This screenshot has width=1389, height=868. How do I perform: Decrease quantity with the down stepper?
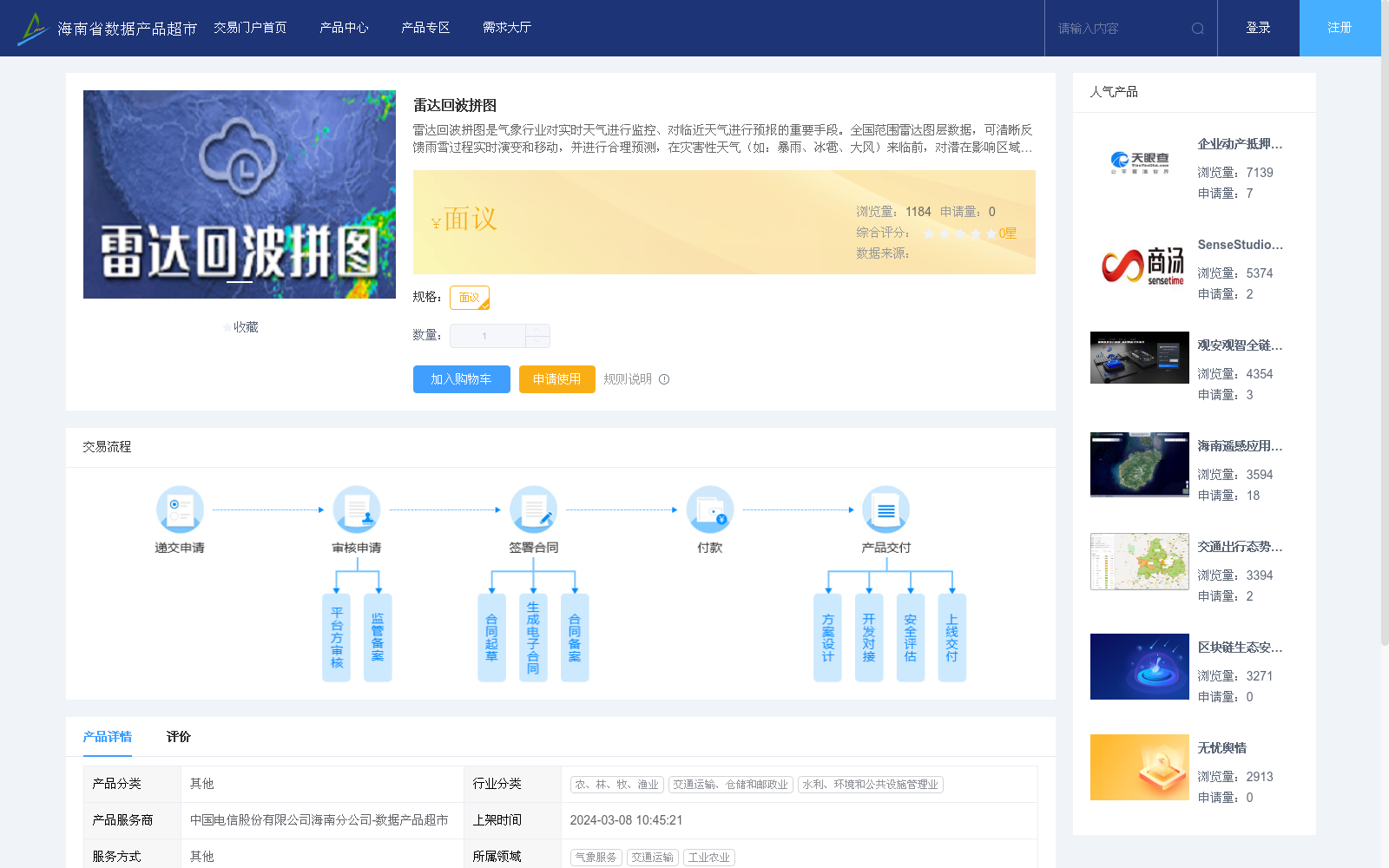(x=538, y=342)
